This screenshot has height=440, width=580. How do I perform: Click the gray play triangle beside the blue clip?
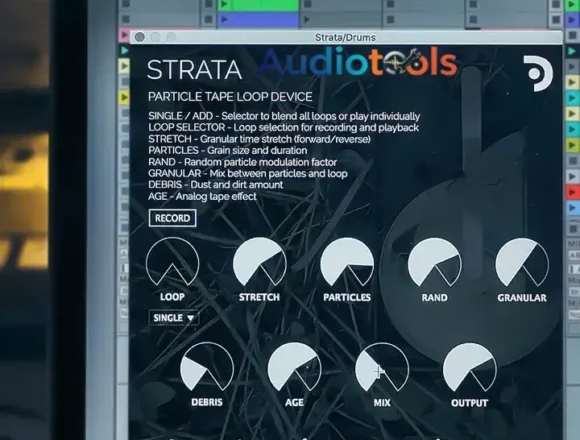point(306,19)
